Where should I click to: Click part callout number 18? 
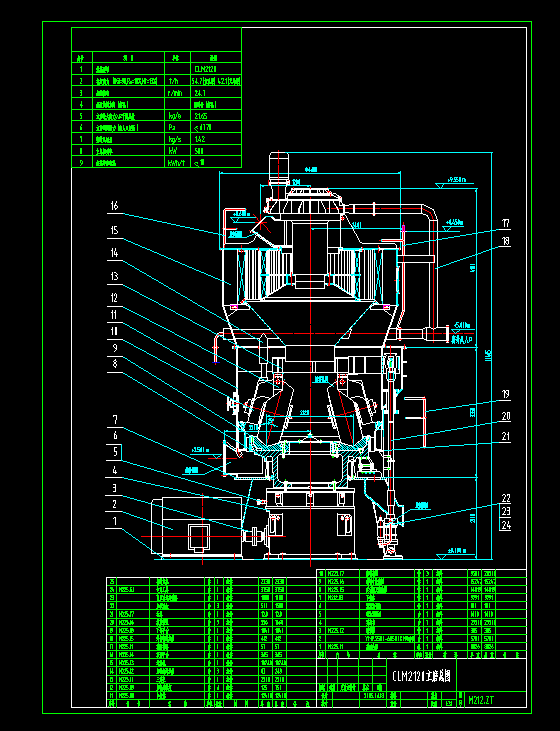(x=506, y=241)
